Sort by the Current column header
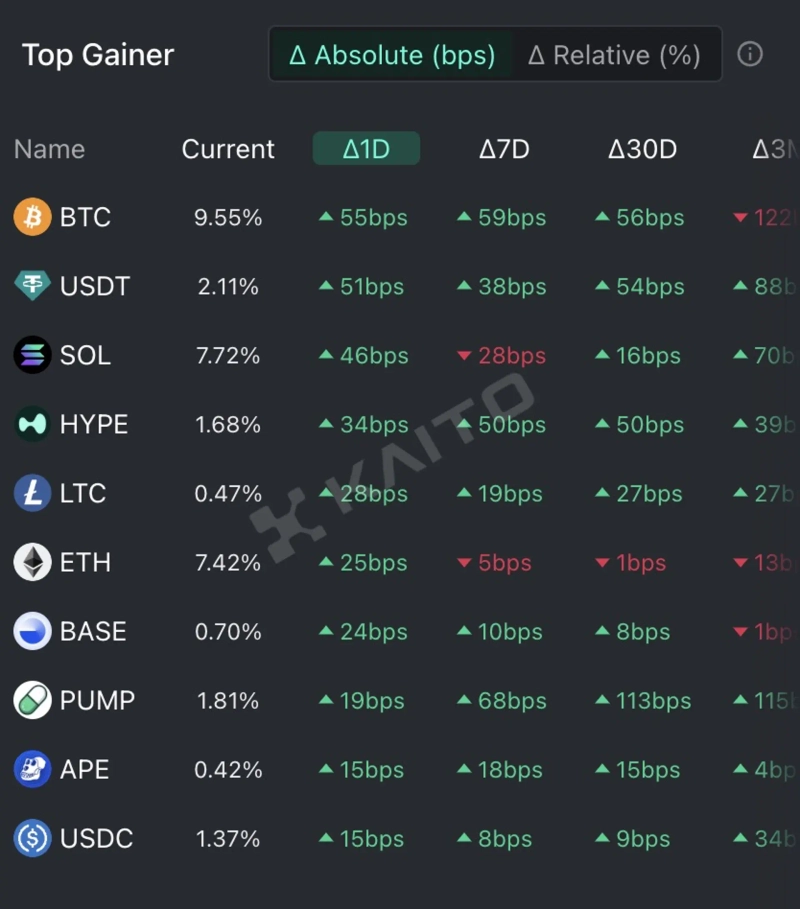Screen dimensions: 800x909 pyautogui.click(x=228, y=149)
